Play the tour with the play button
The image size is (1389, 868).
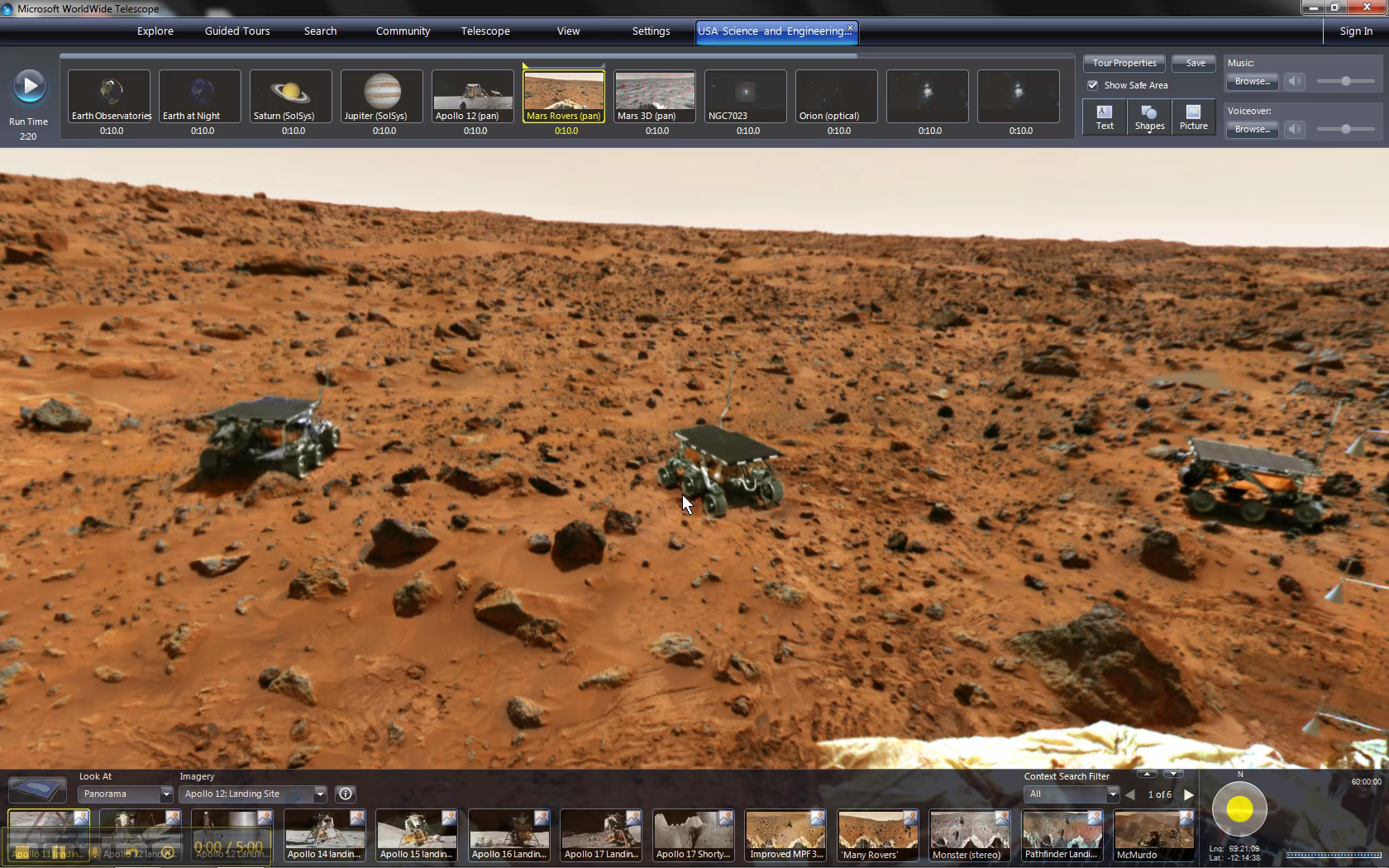[30, 86]
